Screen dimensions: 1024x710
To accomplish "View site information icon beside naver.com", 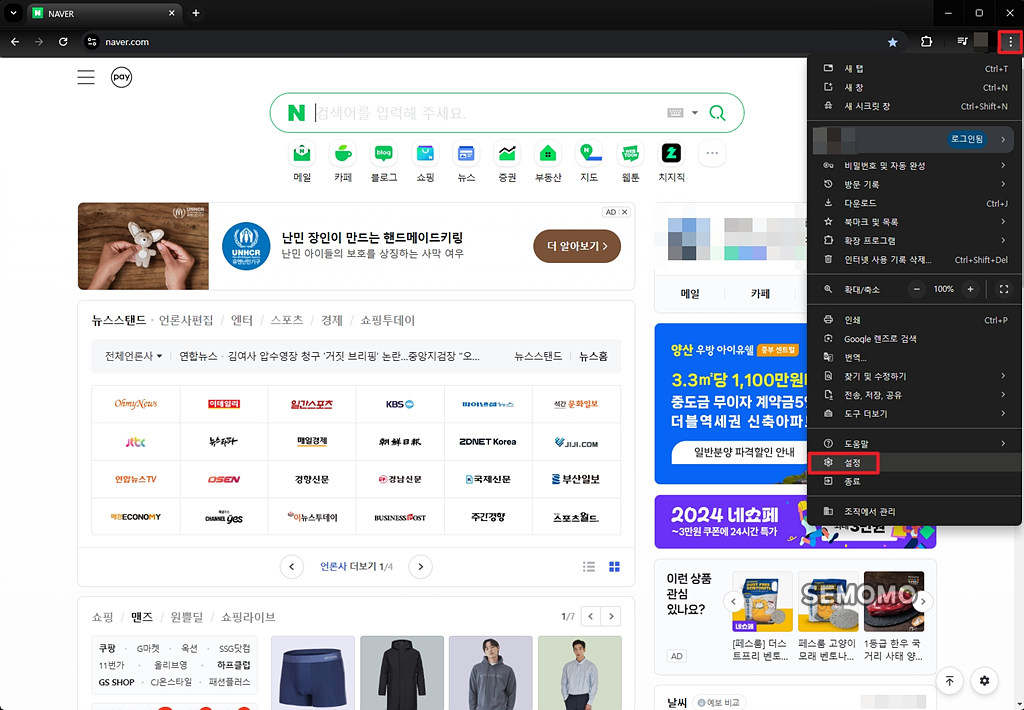I will coord(92,42).
